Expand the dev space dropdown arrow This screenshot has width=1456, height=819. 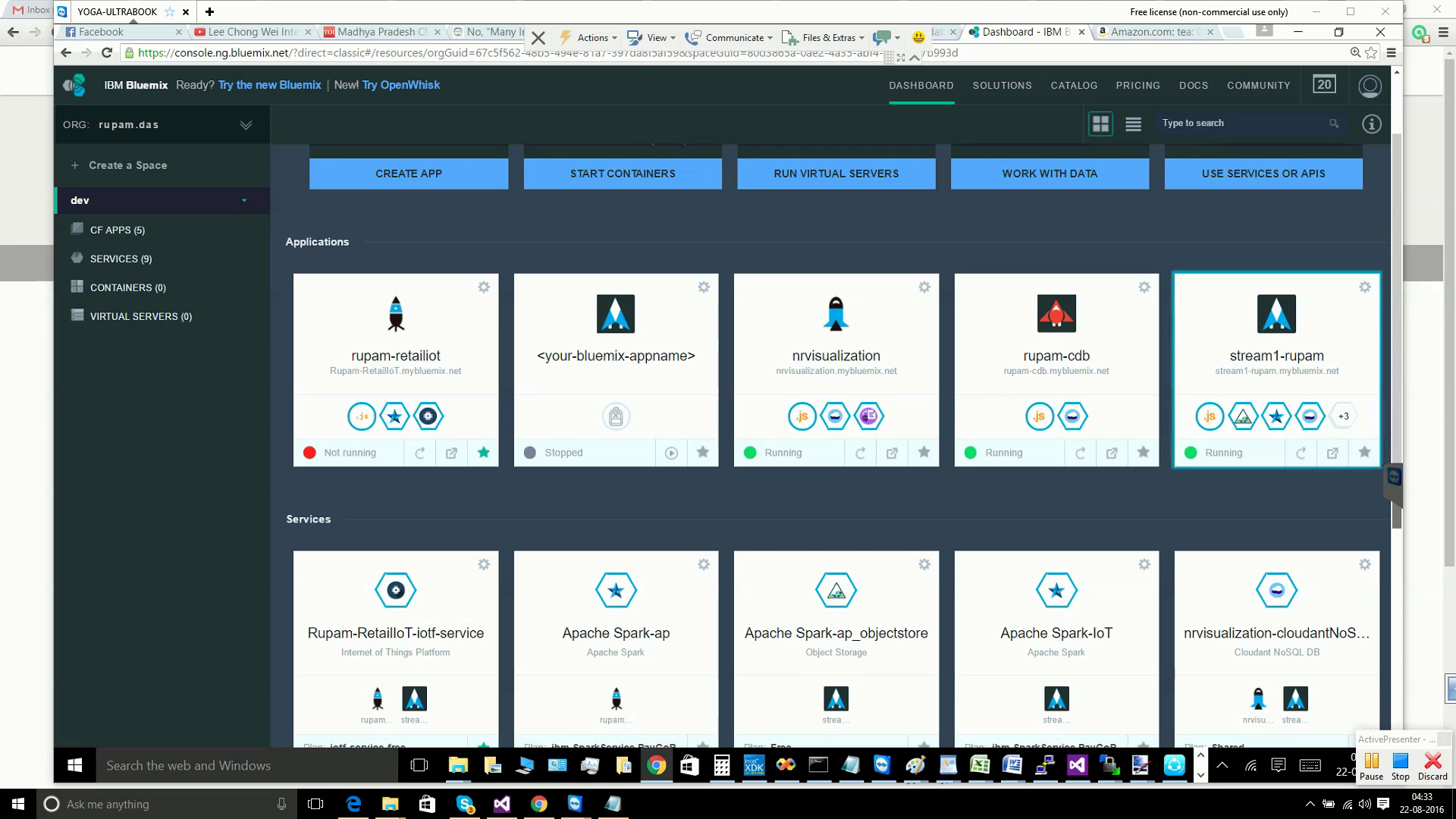244,200
